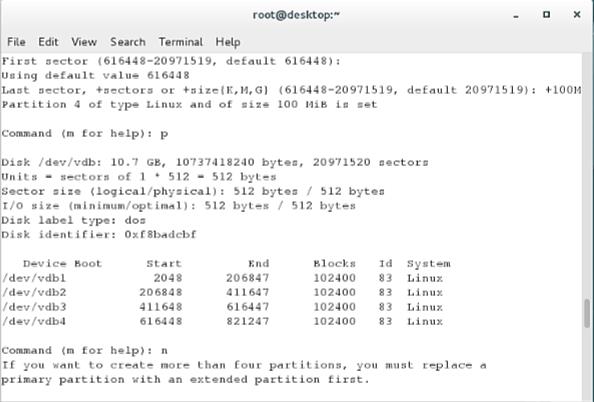Click the 'First sector' prompt line
Viewport: 594px width, 402px height.
171,61
